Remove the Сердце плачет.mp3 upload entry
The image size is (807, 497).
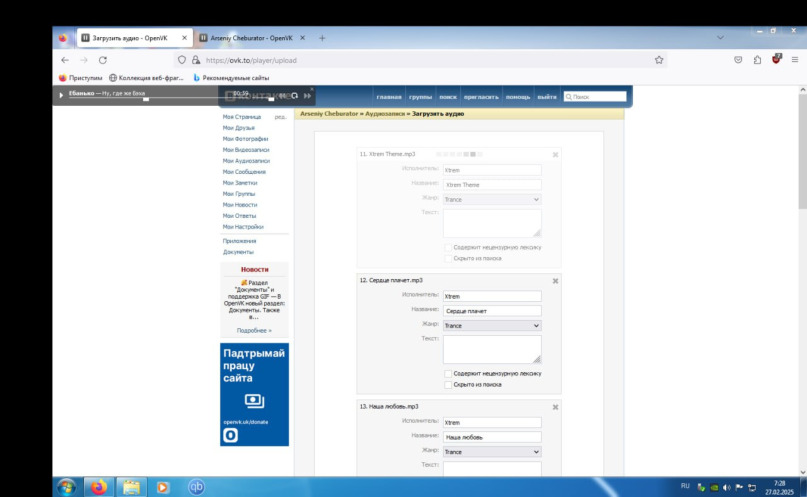555,281
